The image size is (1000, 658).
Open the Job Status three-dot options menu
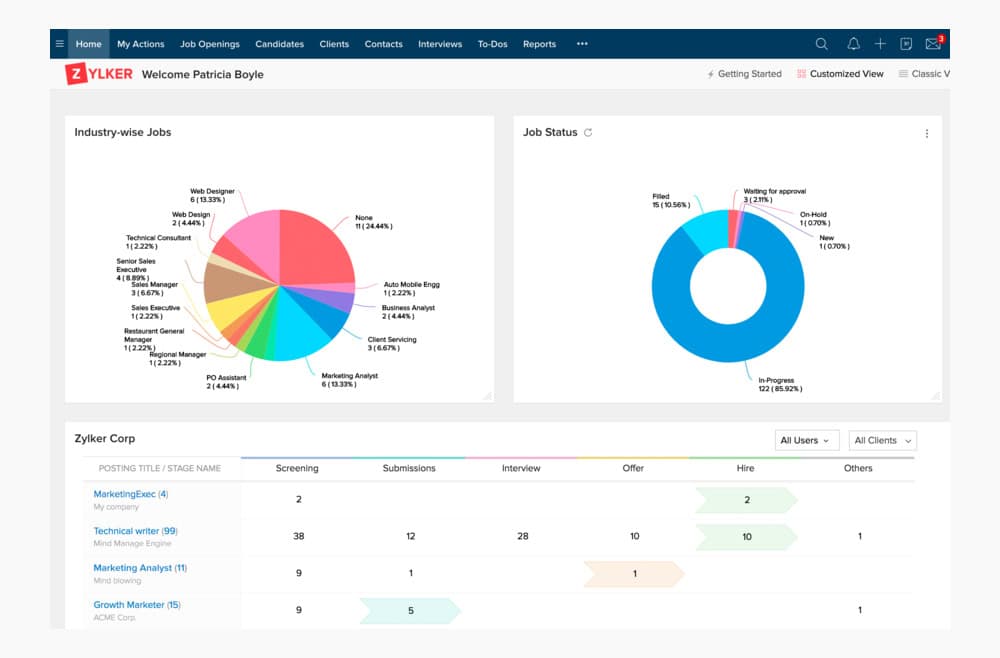(x=927, y=133)
